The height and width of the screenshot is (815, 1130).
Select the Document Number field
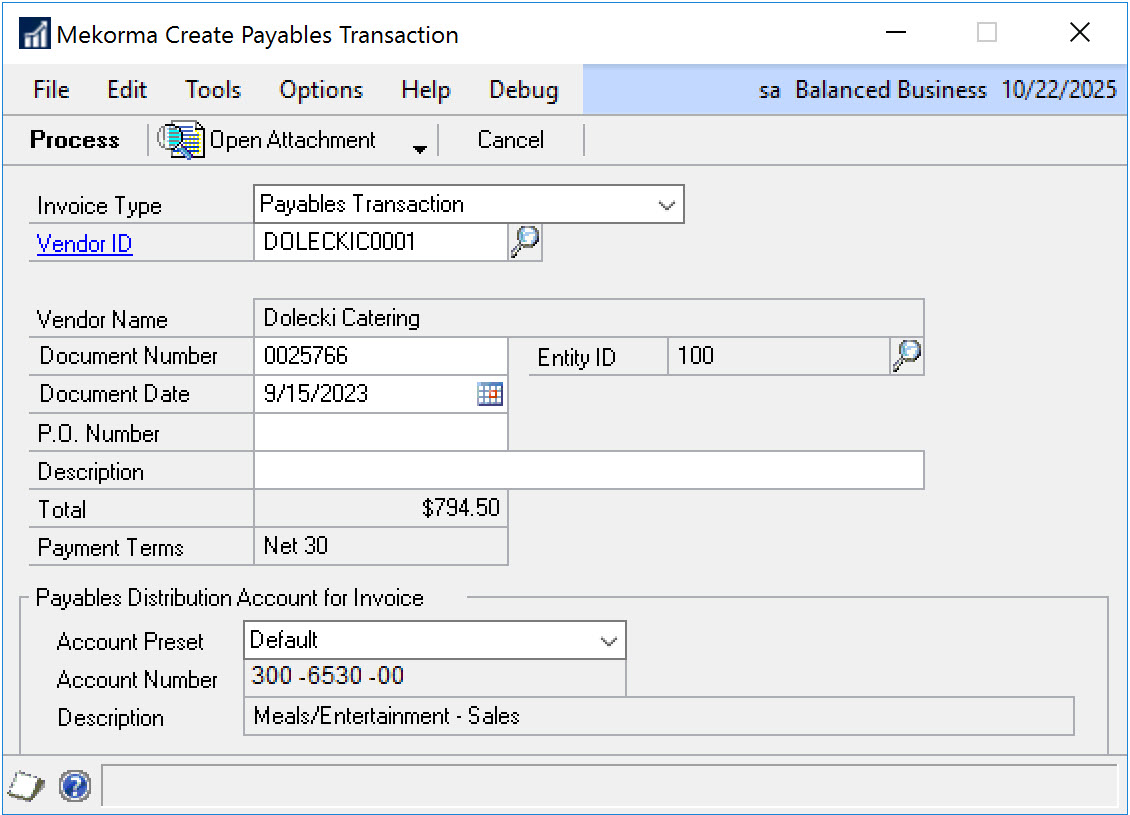(x=380, y=356)
